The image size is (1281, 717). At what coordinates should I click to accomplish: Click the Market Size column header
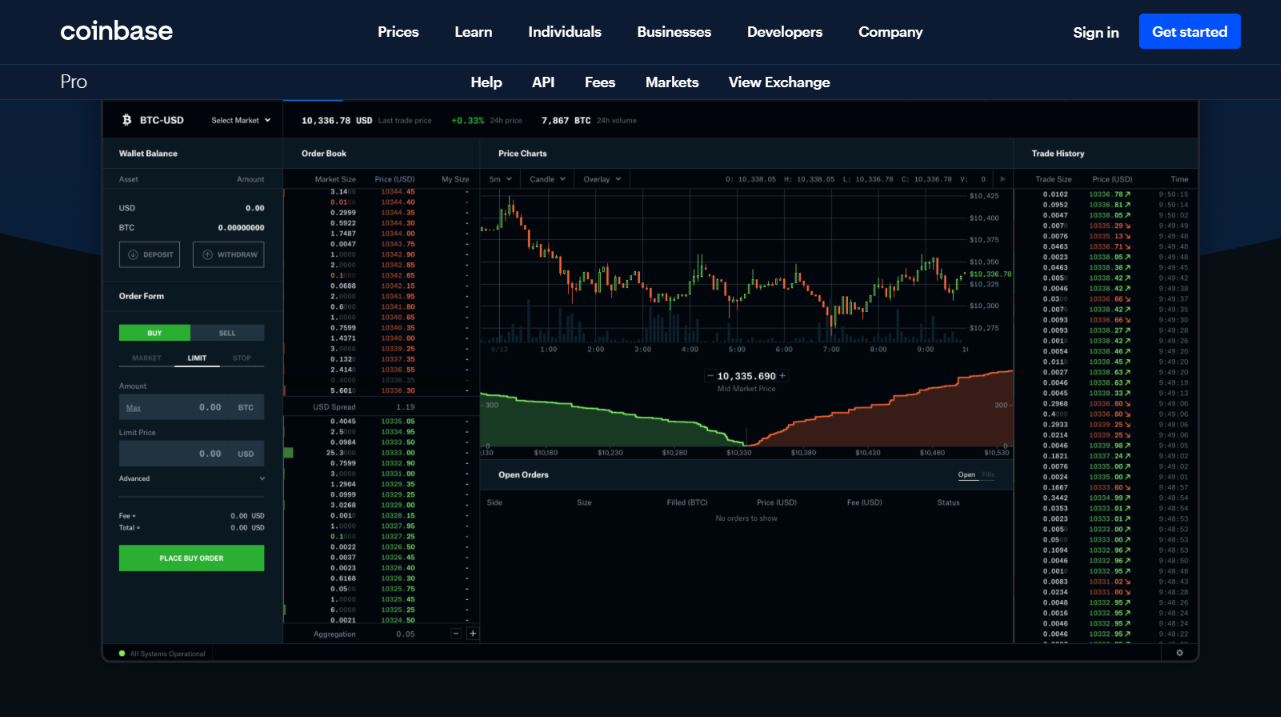tap(335, 179)
